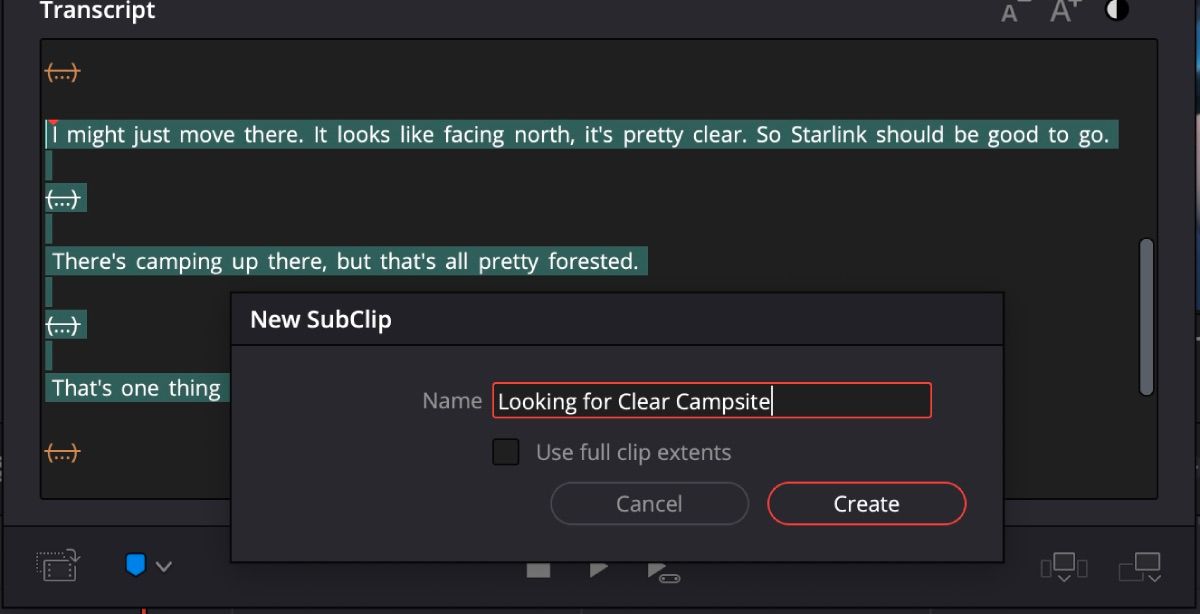Click the silence marker above camping sentence
The width and height of the screenshot is (1200, 614).
pos(64,197)
